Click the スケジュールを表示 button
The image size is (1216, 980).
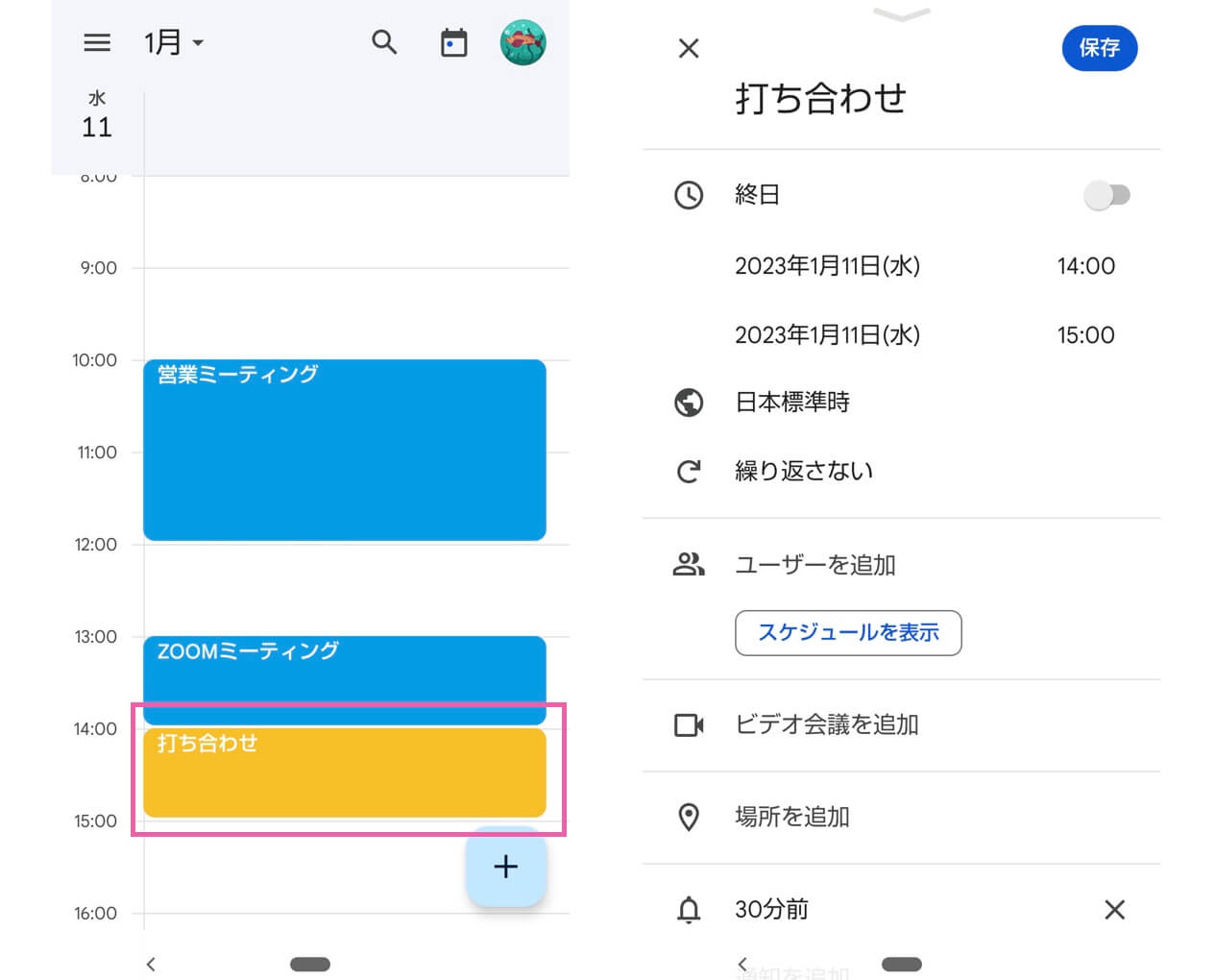(848, 633)
